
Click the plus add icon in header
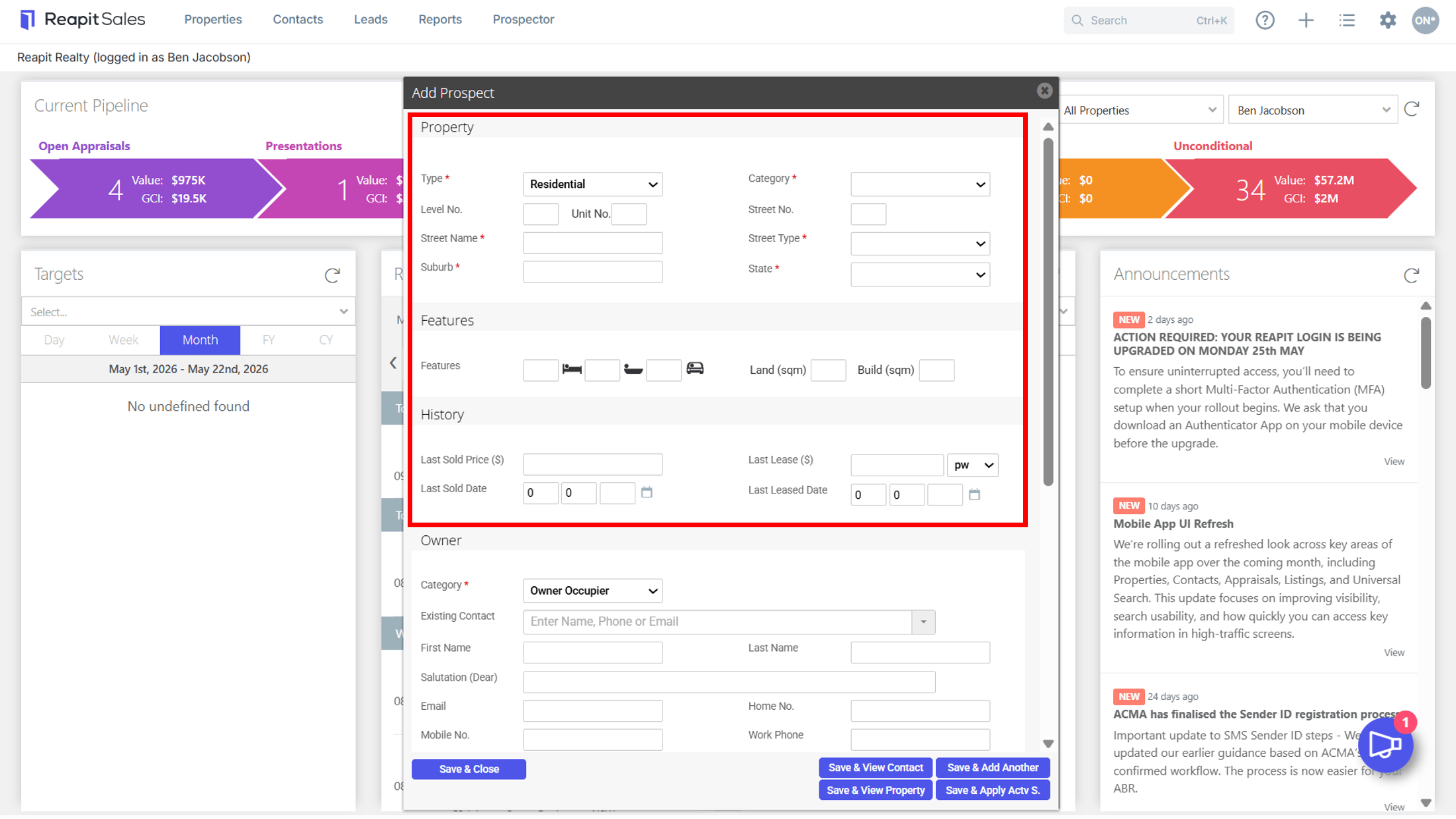pyautogui.click(x=1306, y=21)
